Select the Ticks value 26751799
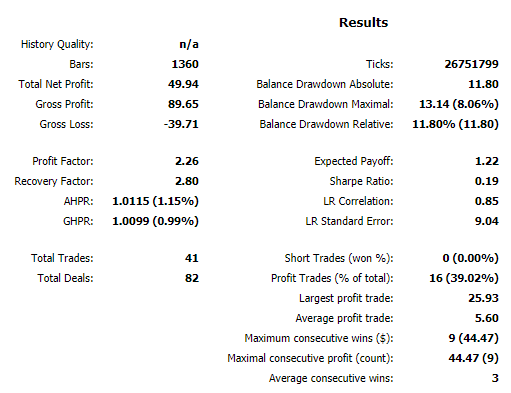 click(x=471, y=64)
